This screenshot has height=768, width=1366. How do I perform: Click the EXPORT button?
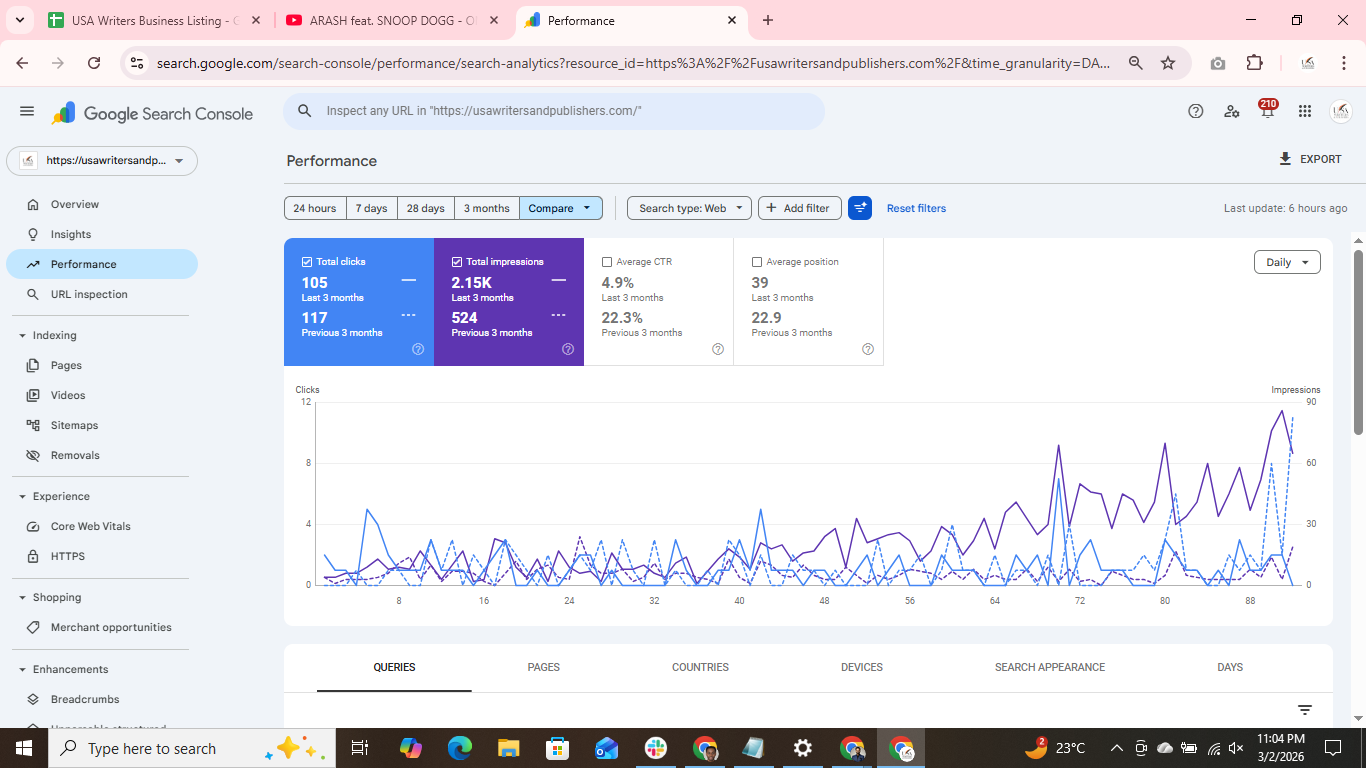1310,159
